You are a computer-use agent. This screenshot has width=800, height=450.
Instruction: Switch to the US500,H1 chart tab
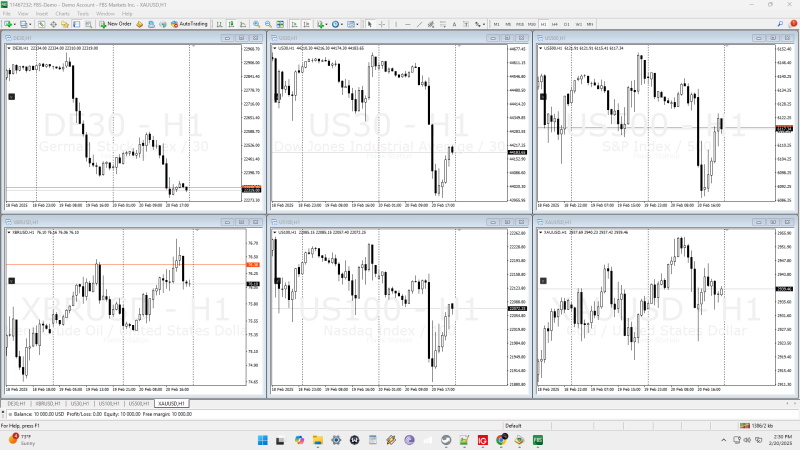point(139,404)
